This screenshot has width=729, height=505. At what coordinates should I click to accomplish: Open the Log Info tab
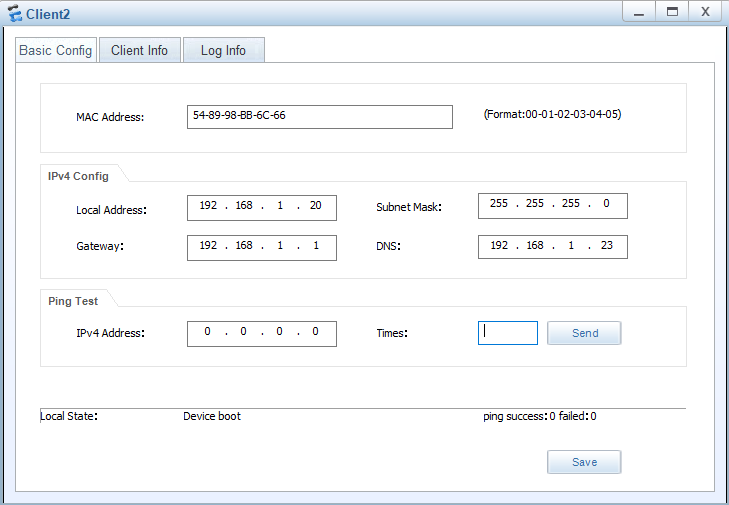coord(223,50)
